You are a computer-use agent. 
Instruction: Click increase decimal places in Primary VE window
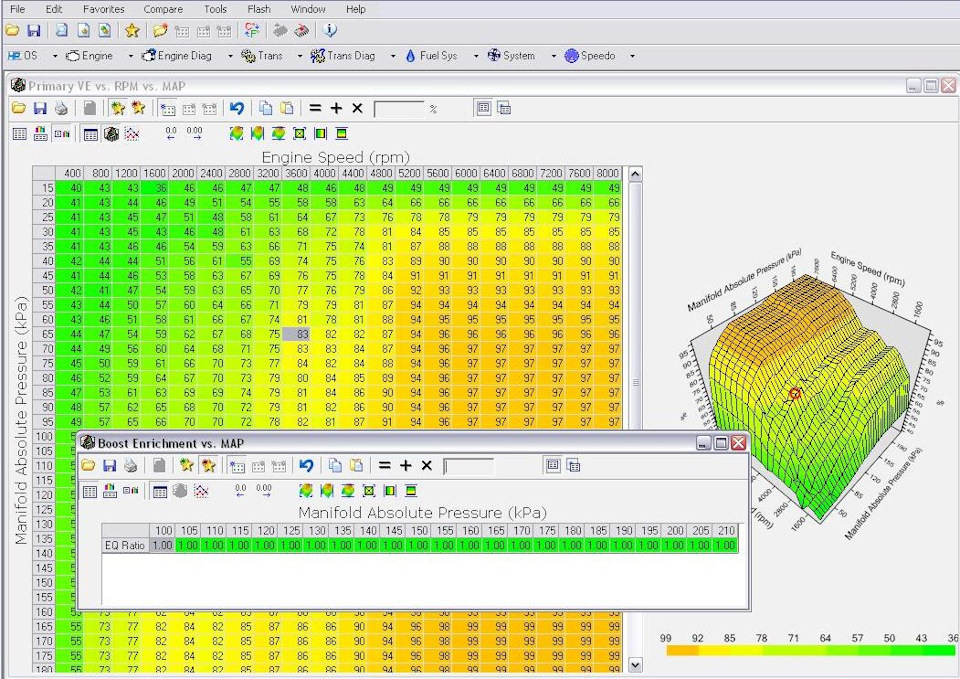click(194, 133)
